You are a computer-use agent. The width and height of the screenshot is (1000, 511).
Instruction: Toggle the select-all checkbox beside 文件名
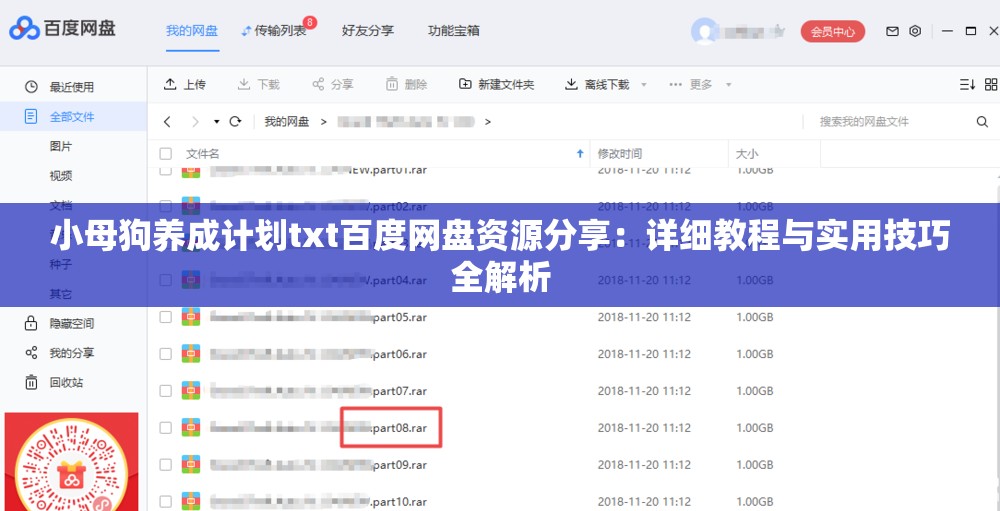166,154
